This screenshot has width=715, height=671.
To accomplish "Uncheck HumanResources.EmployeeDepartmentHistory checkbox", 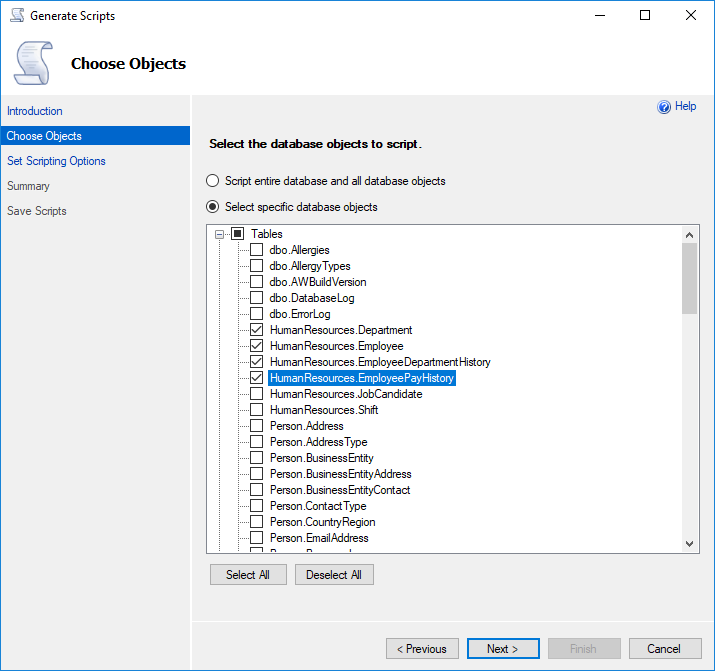I will (257, 362).
